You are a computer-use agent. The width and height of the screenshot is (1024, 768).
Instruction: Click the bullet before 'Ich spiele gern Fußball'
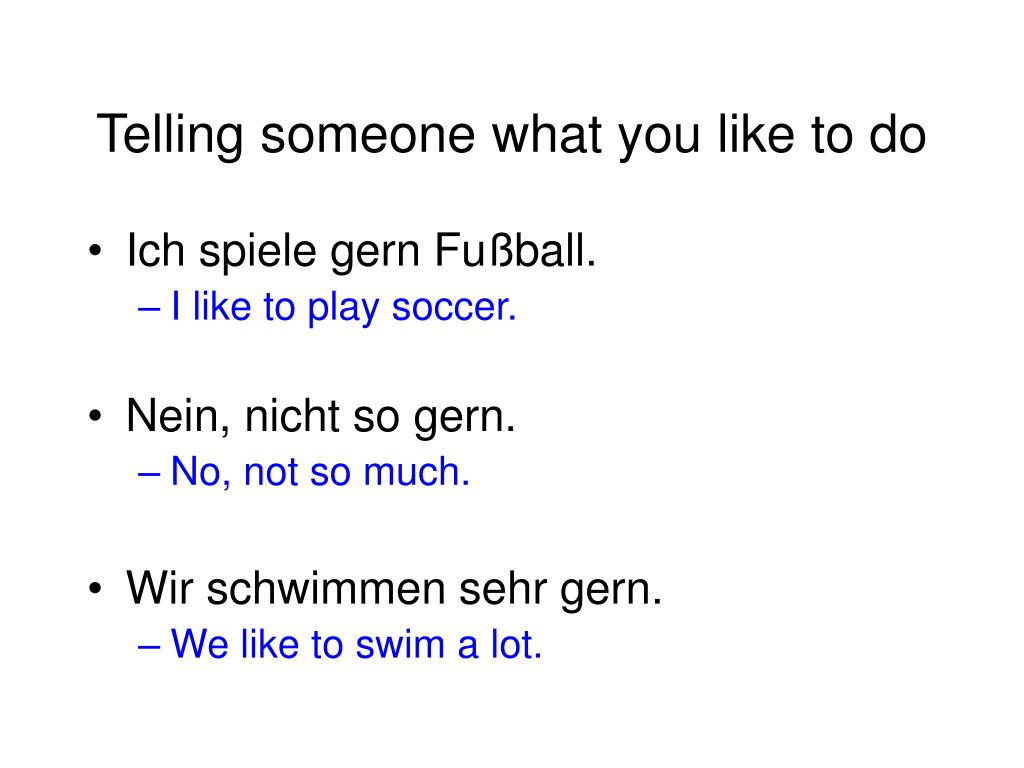pos(95,250)
